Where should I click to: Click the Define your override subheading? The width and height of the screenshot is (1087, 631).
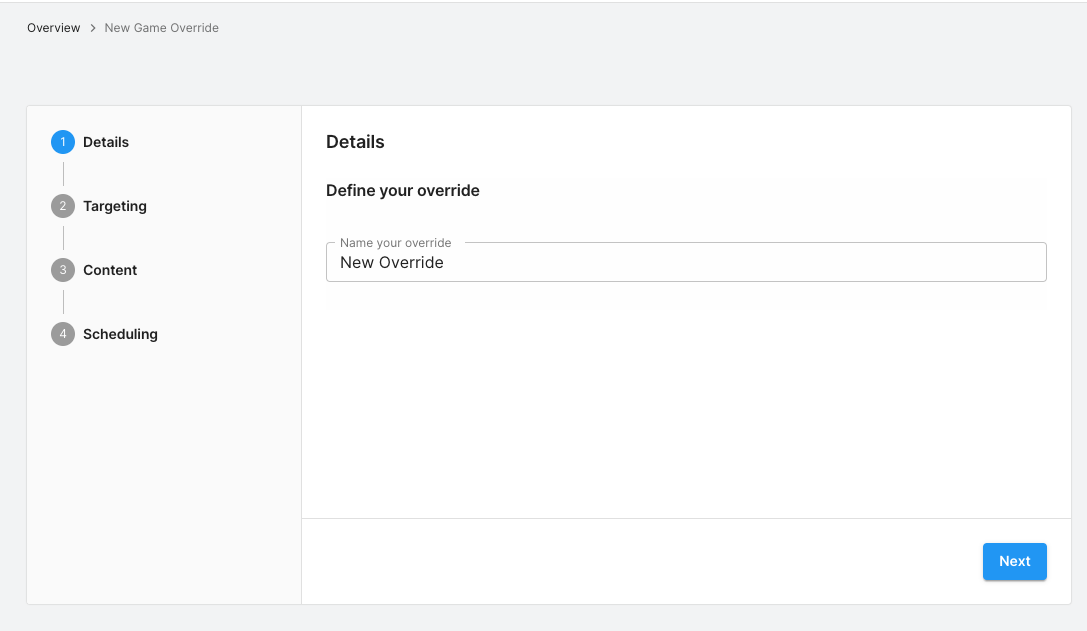point(403,190)
